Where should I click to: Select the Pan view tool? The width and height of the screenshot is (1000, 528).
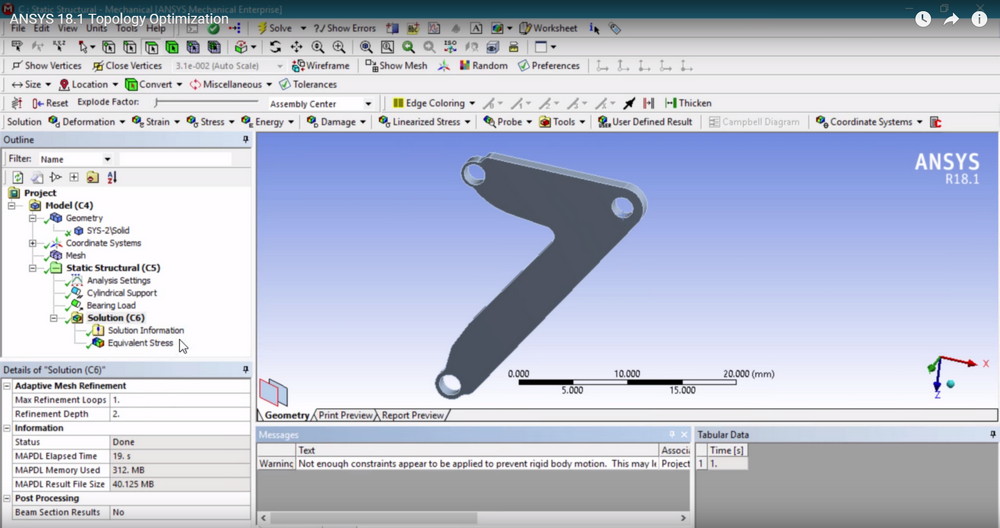pos(297,47)
